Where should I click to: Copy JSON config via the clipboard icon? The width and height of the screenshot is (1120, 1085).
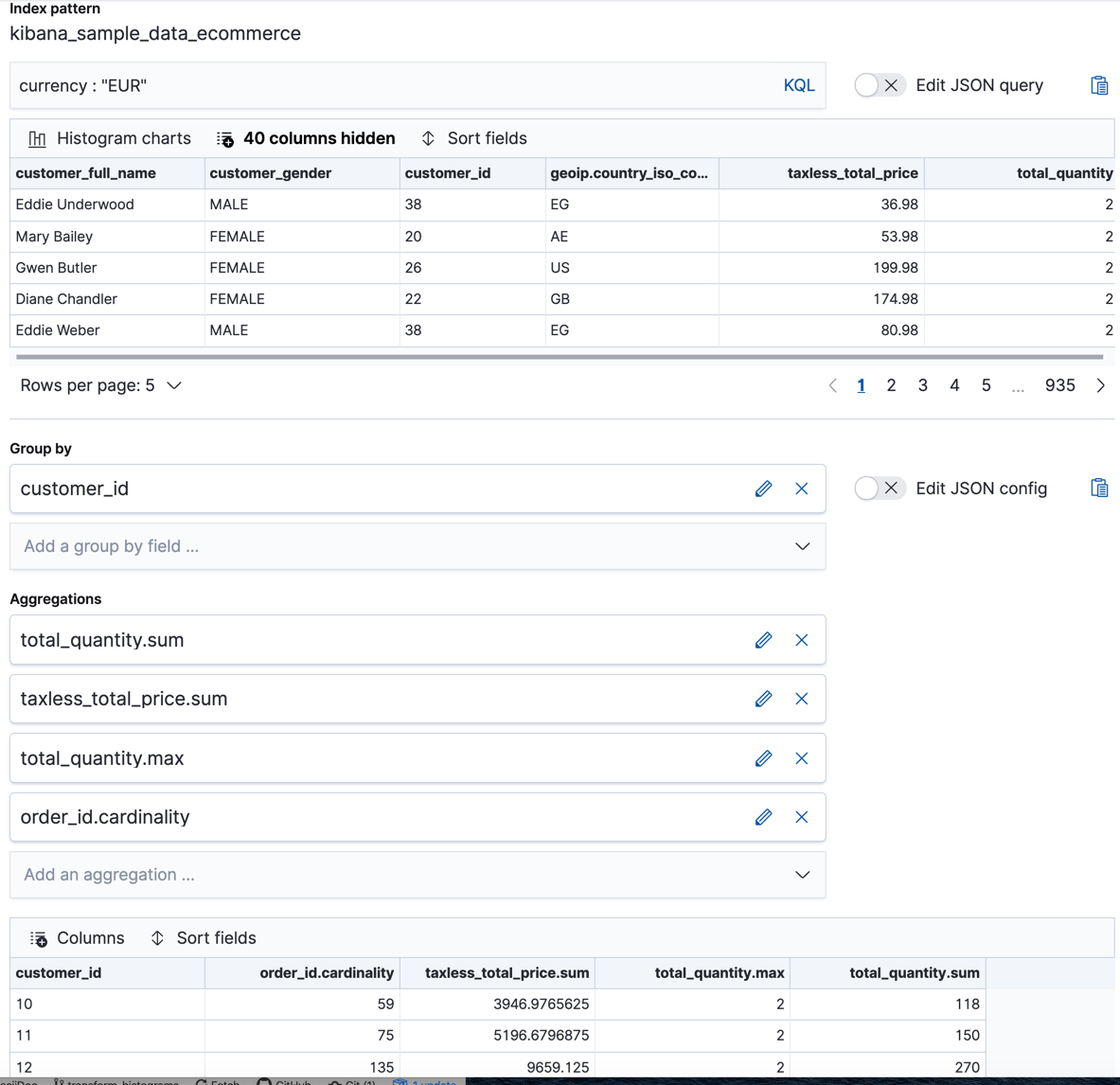(1098, 488)
